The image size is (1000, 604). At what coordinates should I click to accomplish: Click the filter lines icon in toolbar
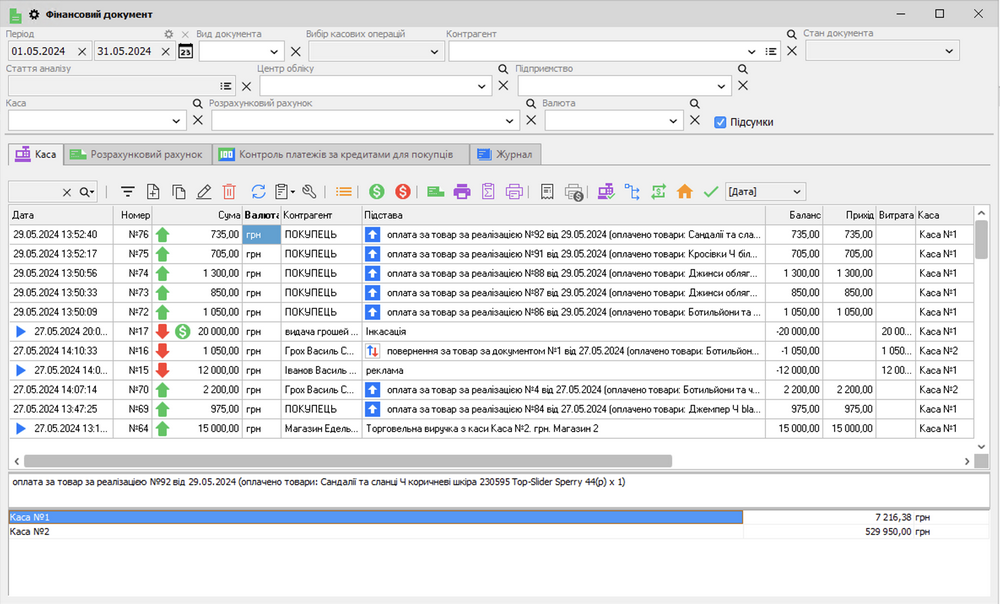point(127,191)
